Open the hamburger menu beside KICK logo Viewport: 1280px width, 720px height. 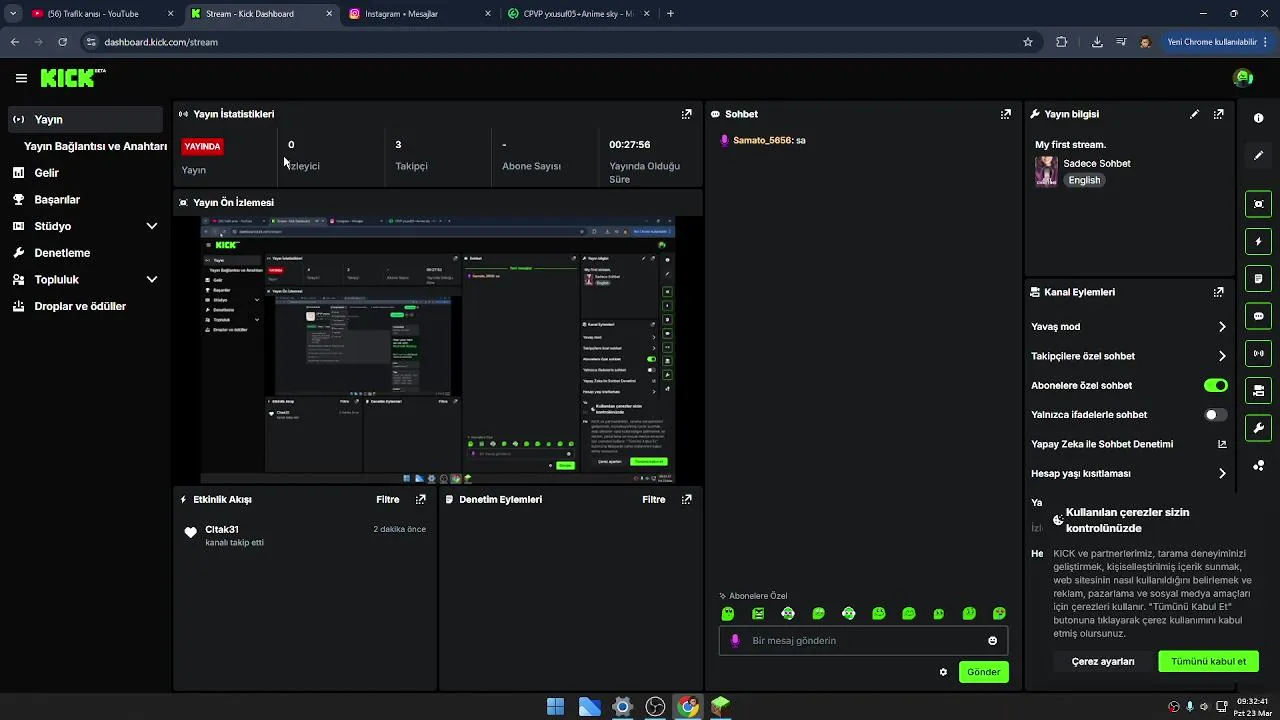coord(21,78)
